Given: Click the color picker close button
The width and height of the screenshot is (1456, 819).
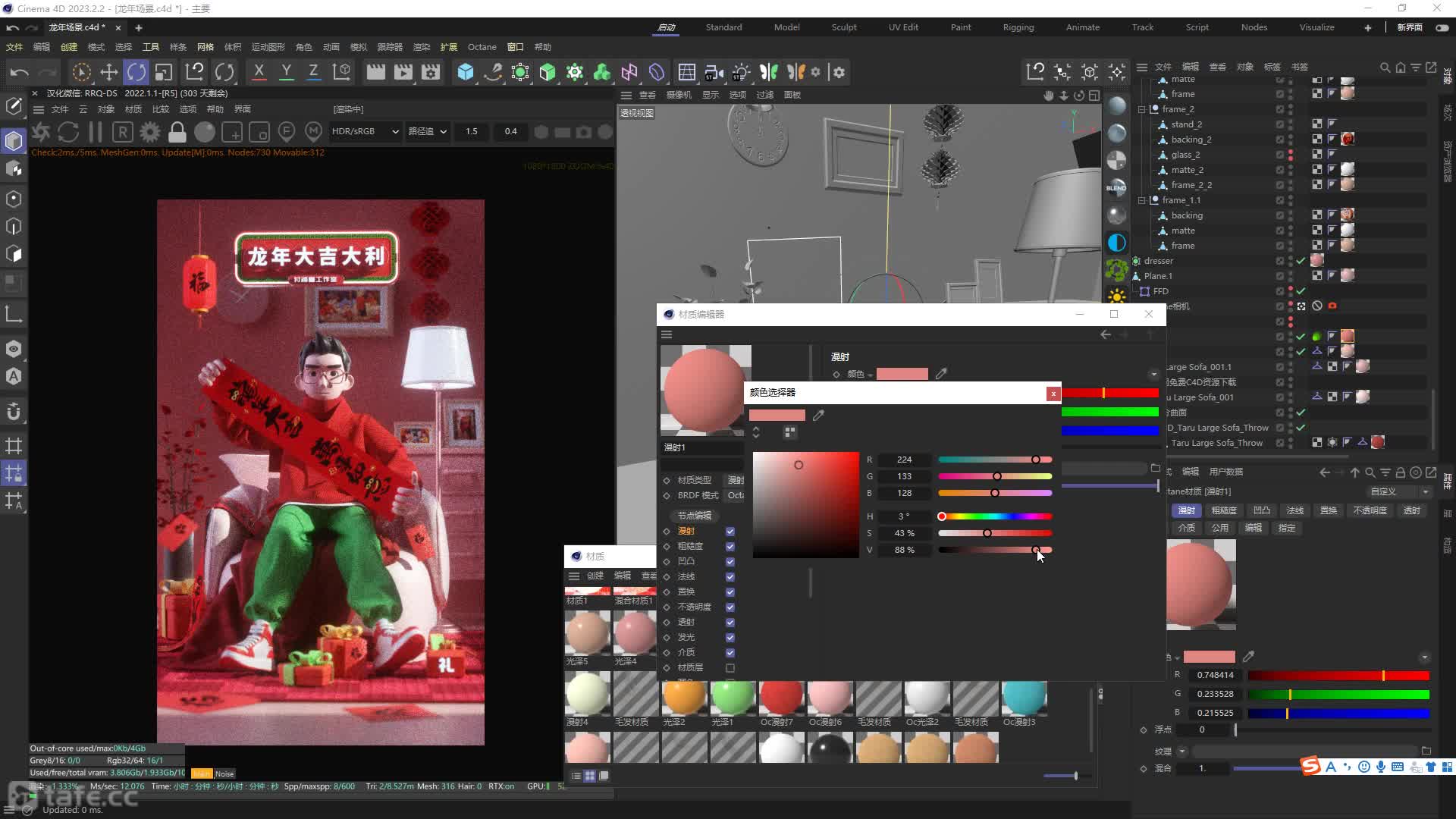Looking at the screenshot, I should [1053, 392].
